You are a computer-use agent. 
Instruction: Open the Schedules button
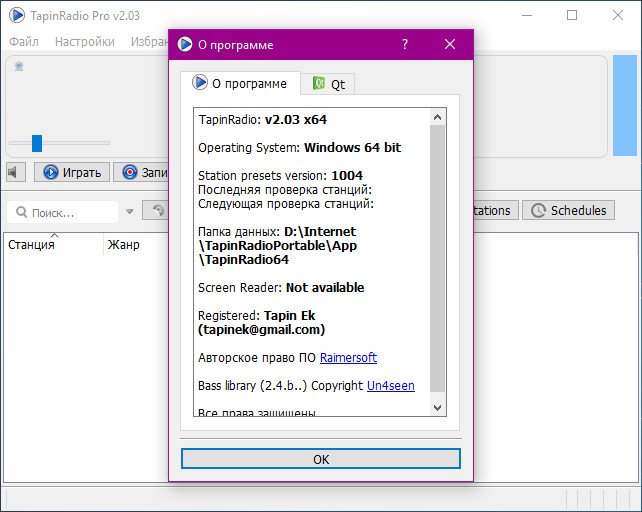pos(568,210)
